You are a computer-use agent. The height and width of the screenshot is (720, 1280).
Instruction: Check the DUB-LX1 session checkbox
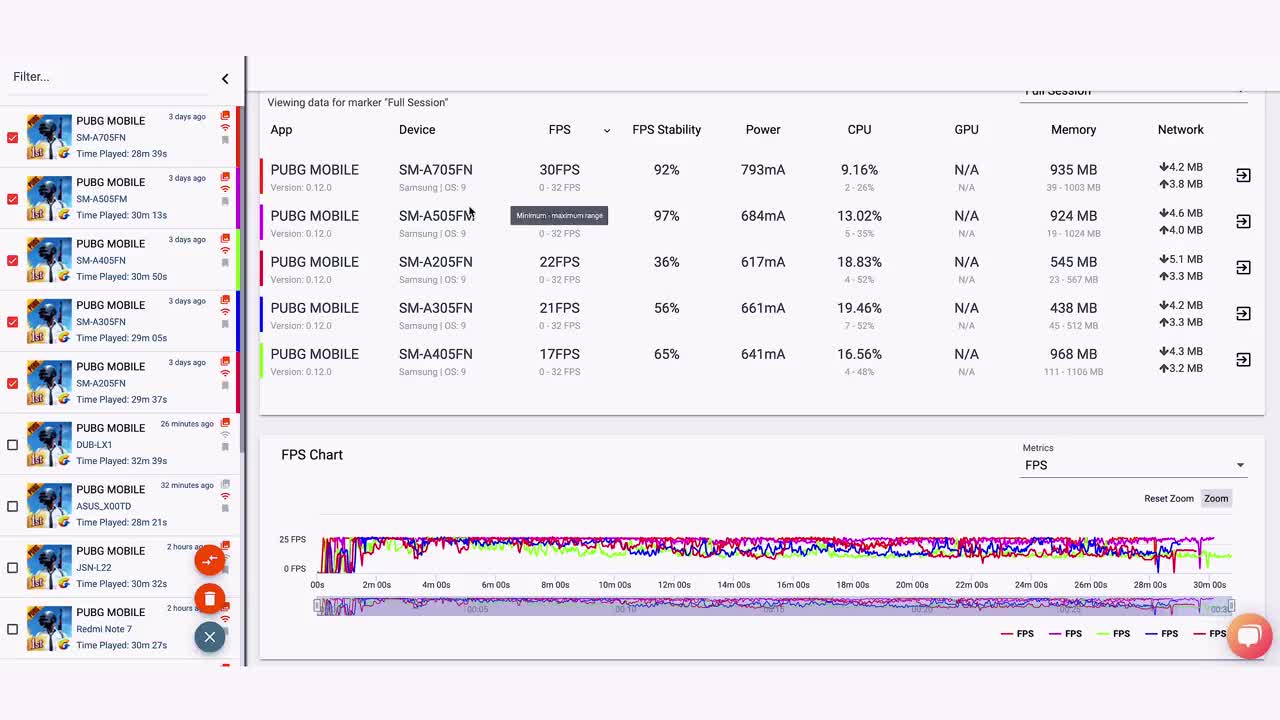click(x=12, y=445)
